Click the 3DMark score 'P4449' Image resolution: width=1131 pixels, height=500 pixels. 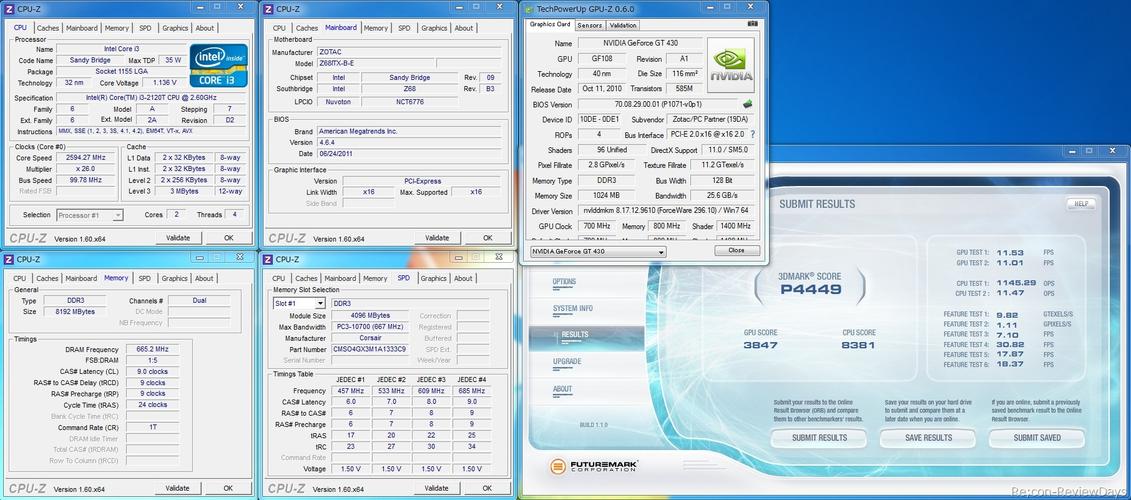tap(811, 289)
